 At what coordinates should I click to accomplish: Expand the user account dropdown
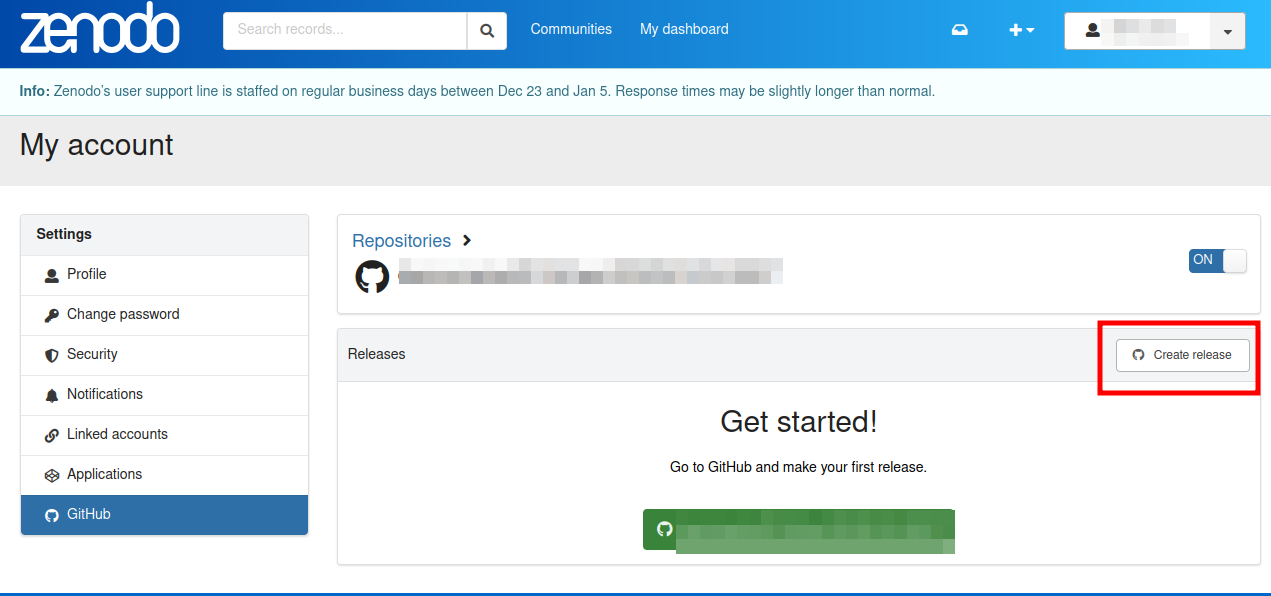coord(1227,31)
